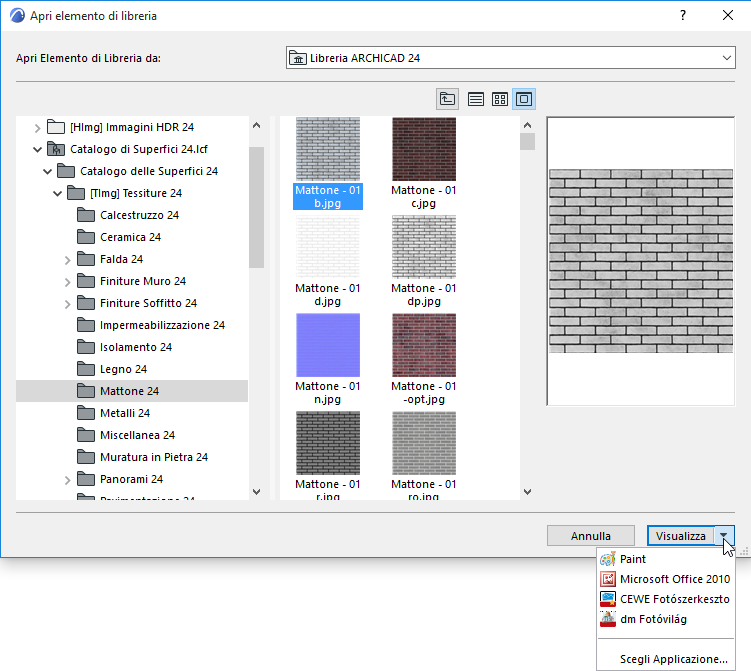This screenshot has width=751, height=671.
Task: Choose Paint from the application menu
Action: (x=666, y=559)
